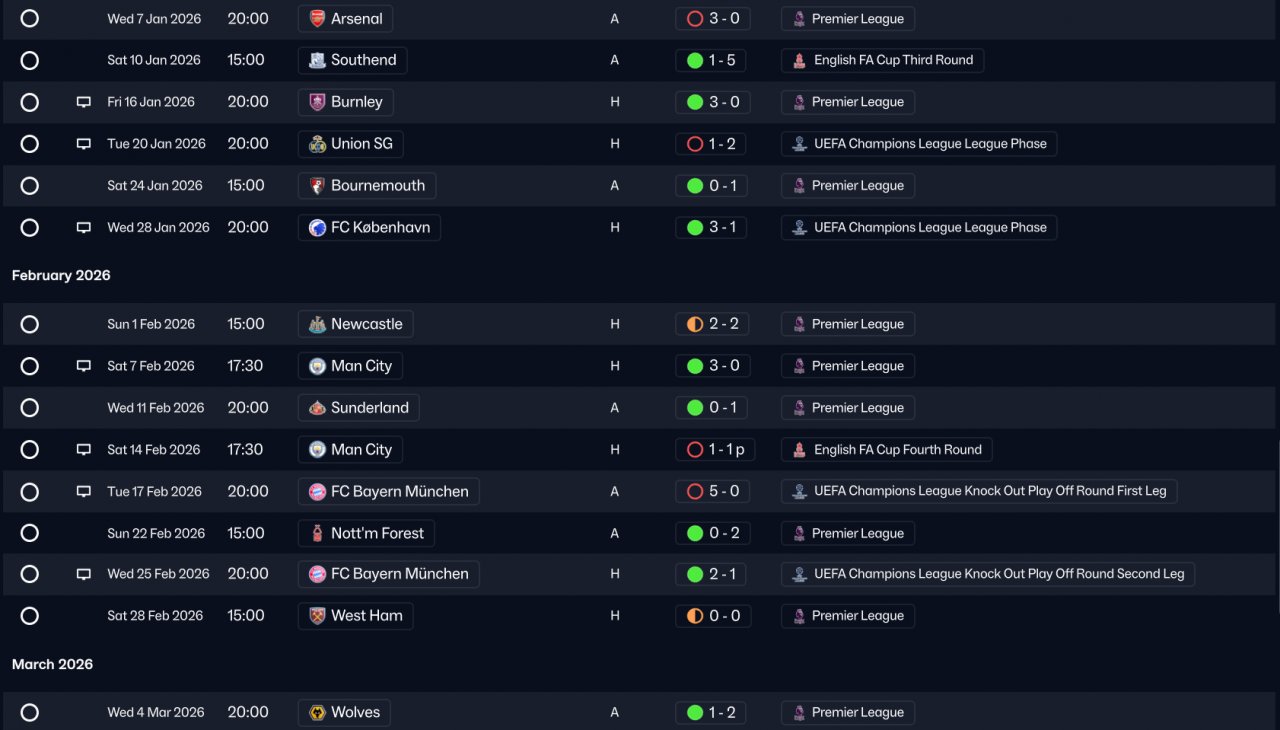
Task: Click the Arsenal club badge icon
Action: (317, 18)
